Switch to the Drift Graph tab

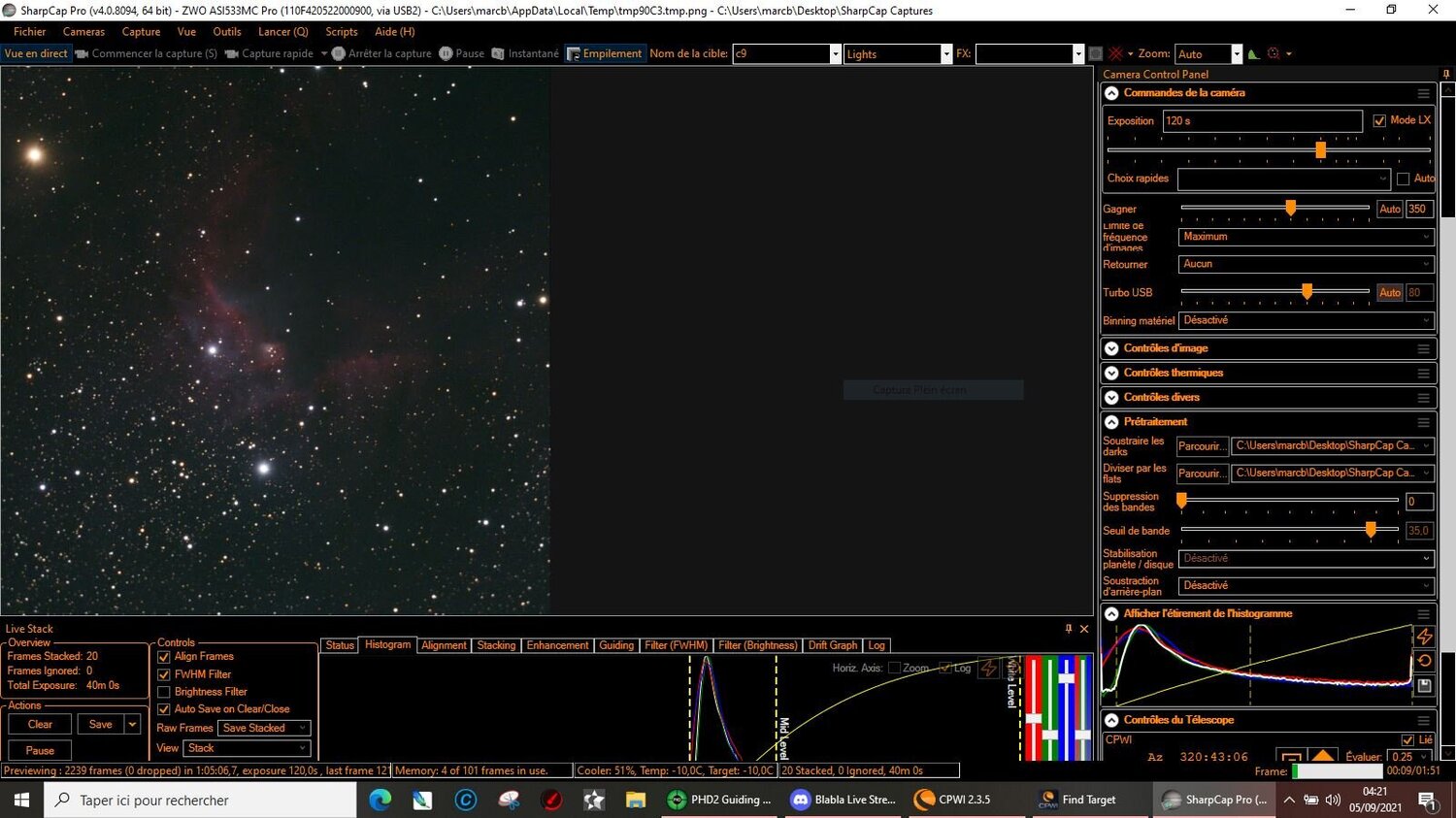(833, 645)
